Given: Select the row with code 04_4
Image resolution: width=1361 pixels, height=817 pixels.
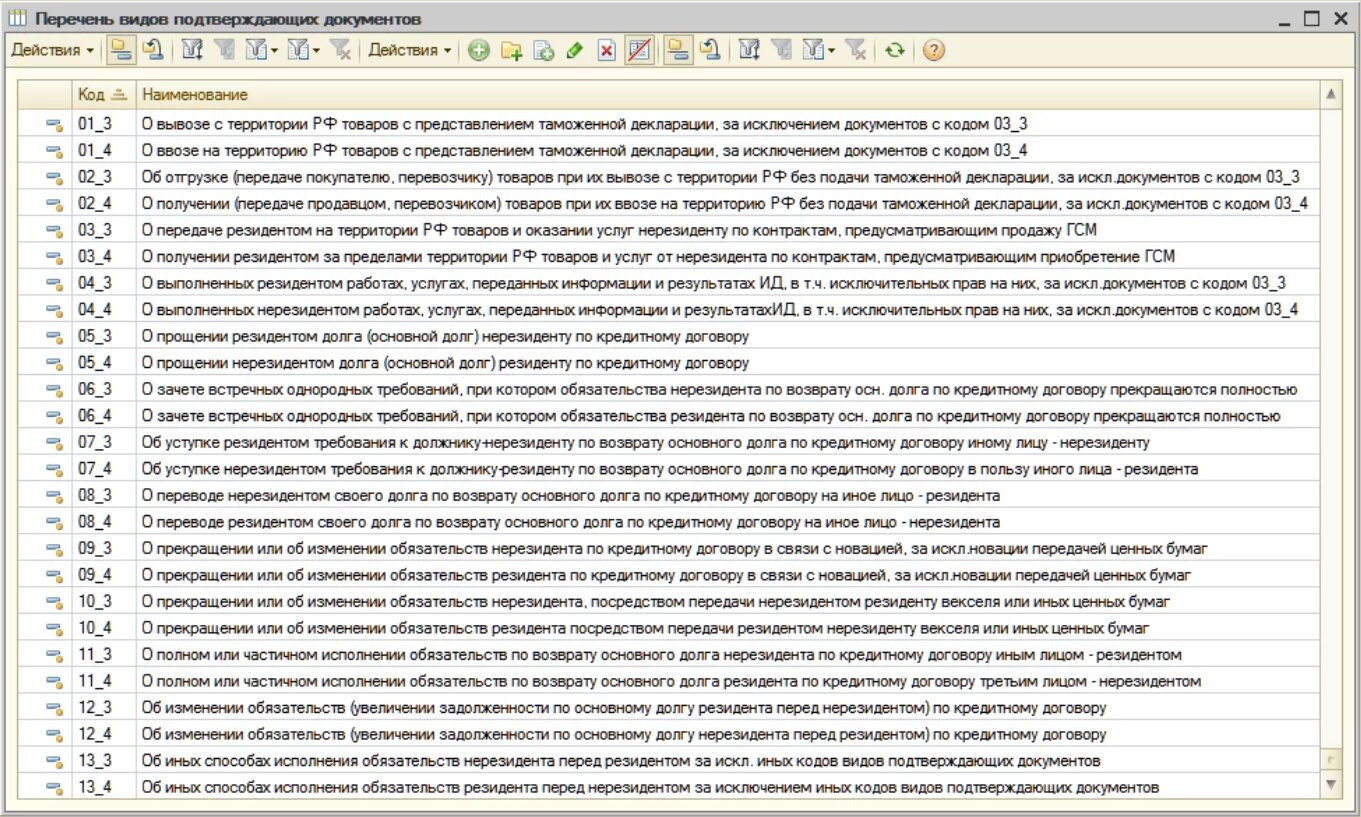Looking at the screenshot, I should tap(668, 309).
